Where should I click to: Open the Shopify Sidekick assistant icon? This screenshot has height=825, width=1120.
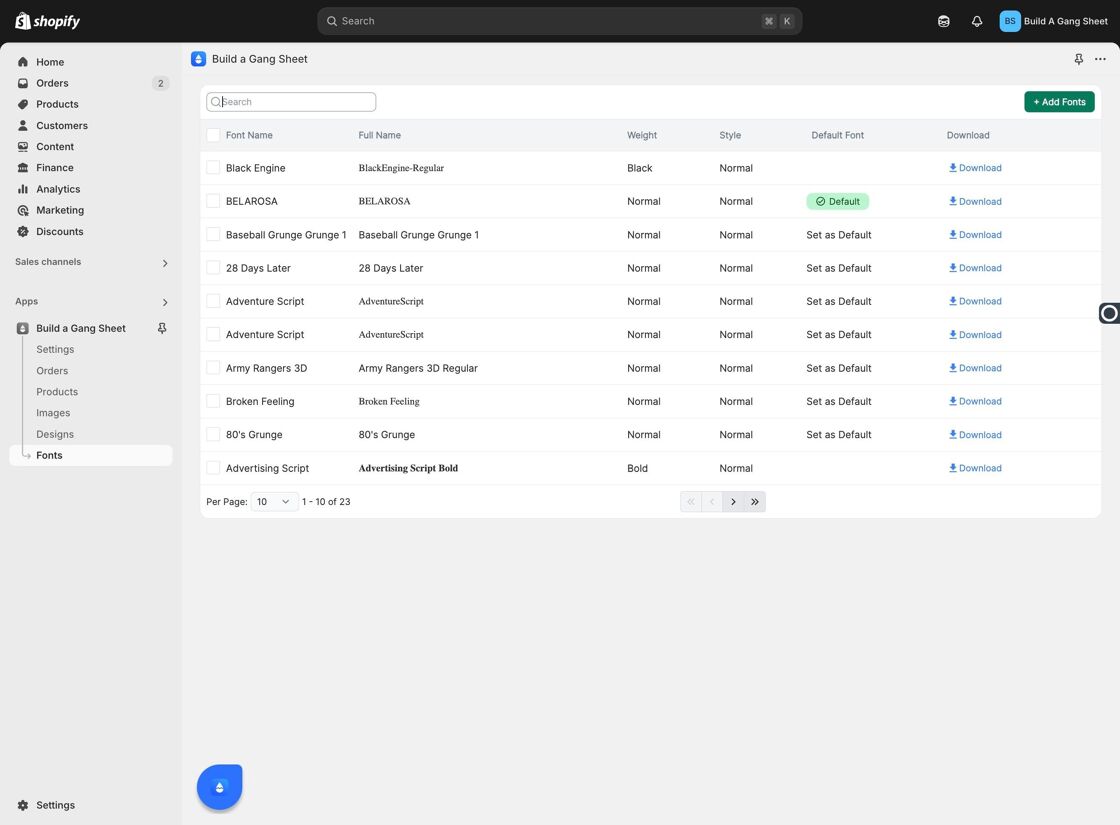click(x=944, y=21)
